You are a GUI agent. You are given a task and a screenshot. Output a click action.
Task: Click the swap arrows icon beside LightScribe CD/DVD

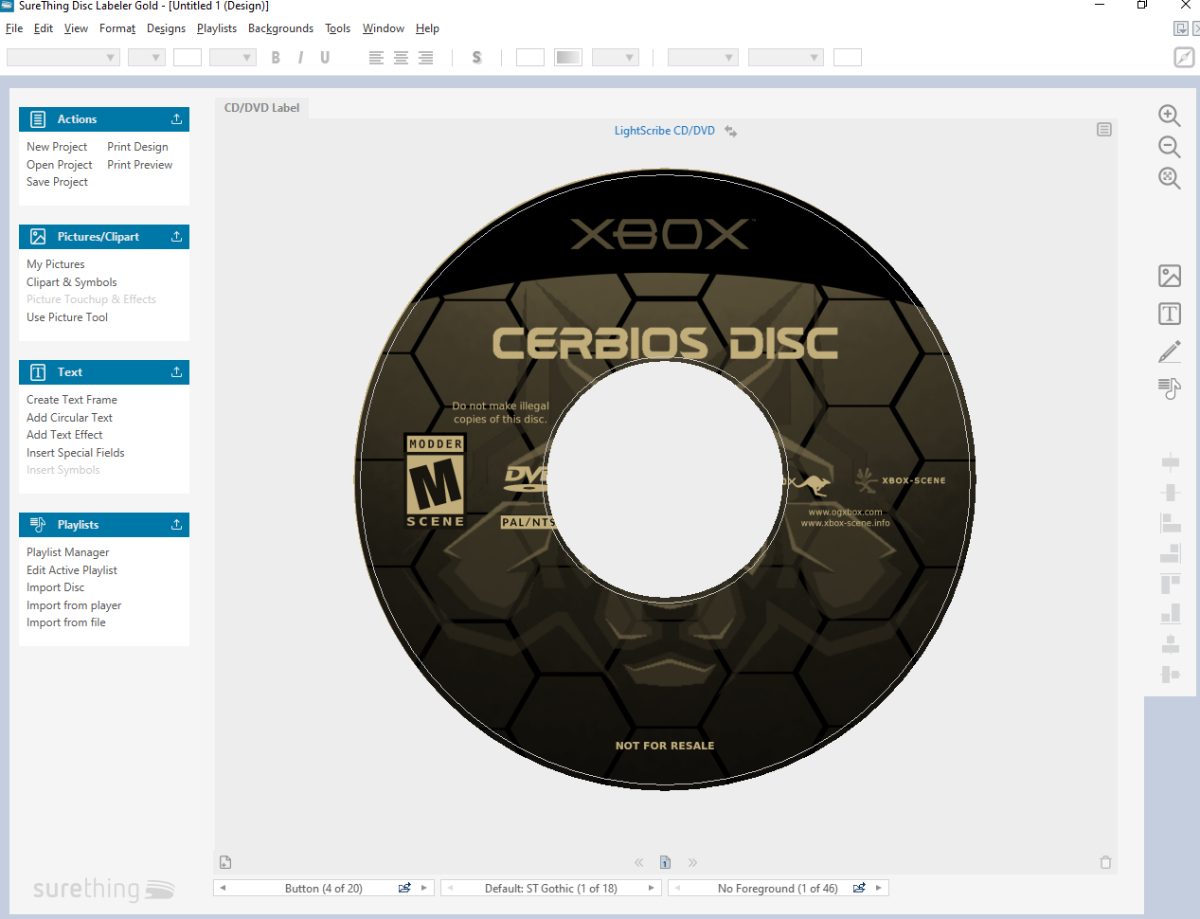(731, 131)
